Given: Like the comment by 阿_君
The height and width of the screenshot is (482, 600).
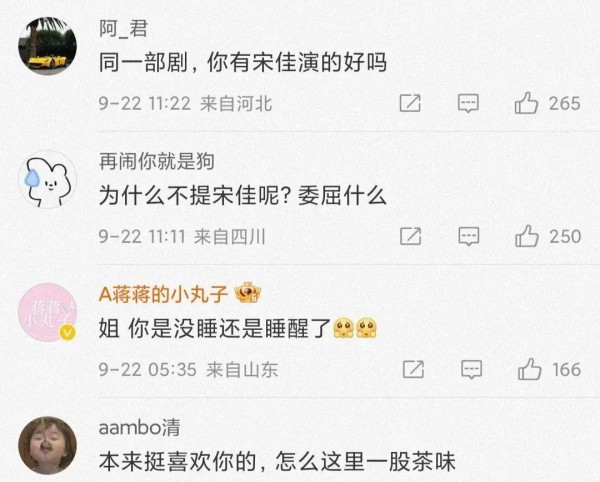Looking at the screenshot, I should pyautogui.click(x=527, y=103).
